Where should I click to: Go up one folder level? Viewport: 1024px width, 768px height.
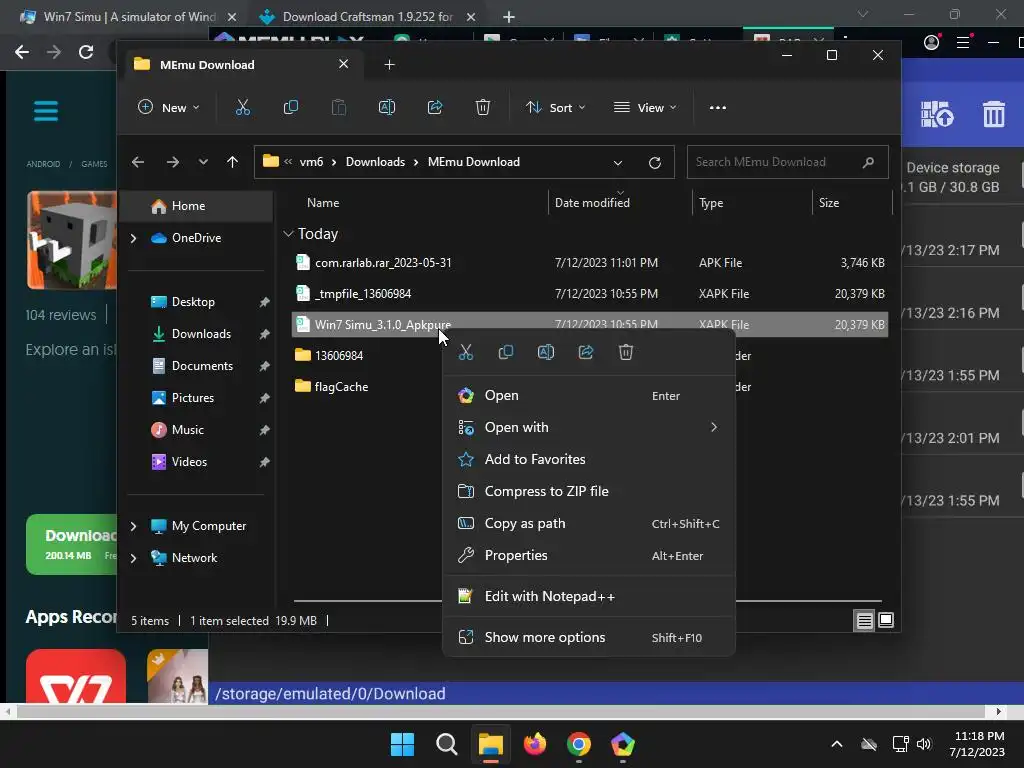coord(232,162)
